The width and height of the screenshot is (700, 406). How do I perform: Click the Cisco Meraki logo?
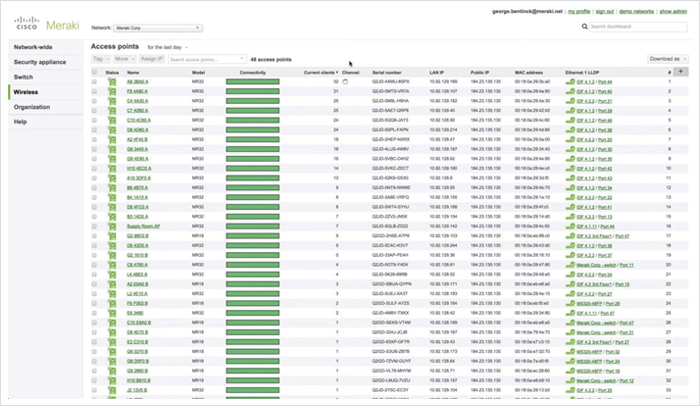coord(47,24)
